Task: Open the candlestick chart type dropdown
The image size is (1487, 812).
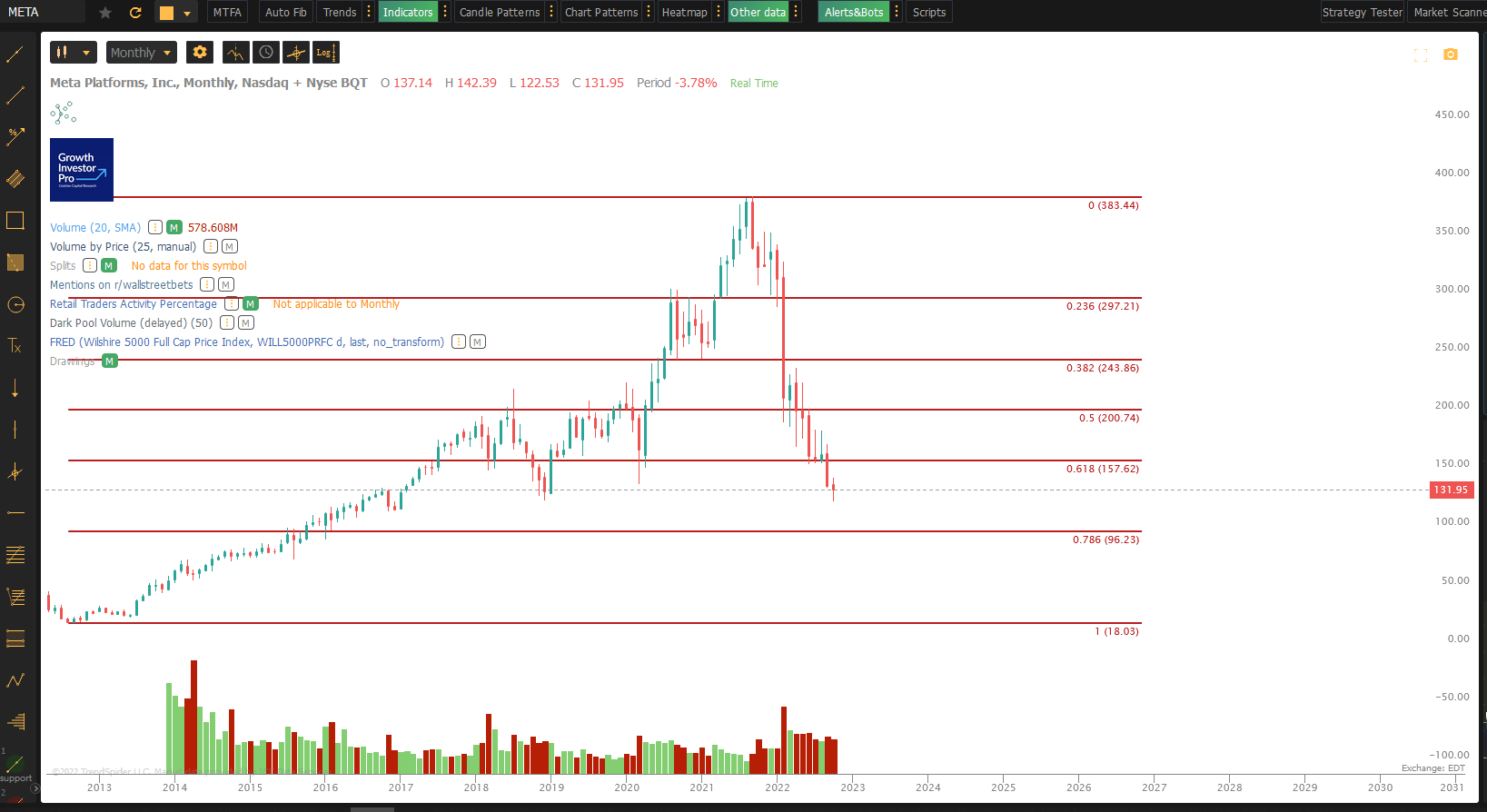Action: [74, 53]
